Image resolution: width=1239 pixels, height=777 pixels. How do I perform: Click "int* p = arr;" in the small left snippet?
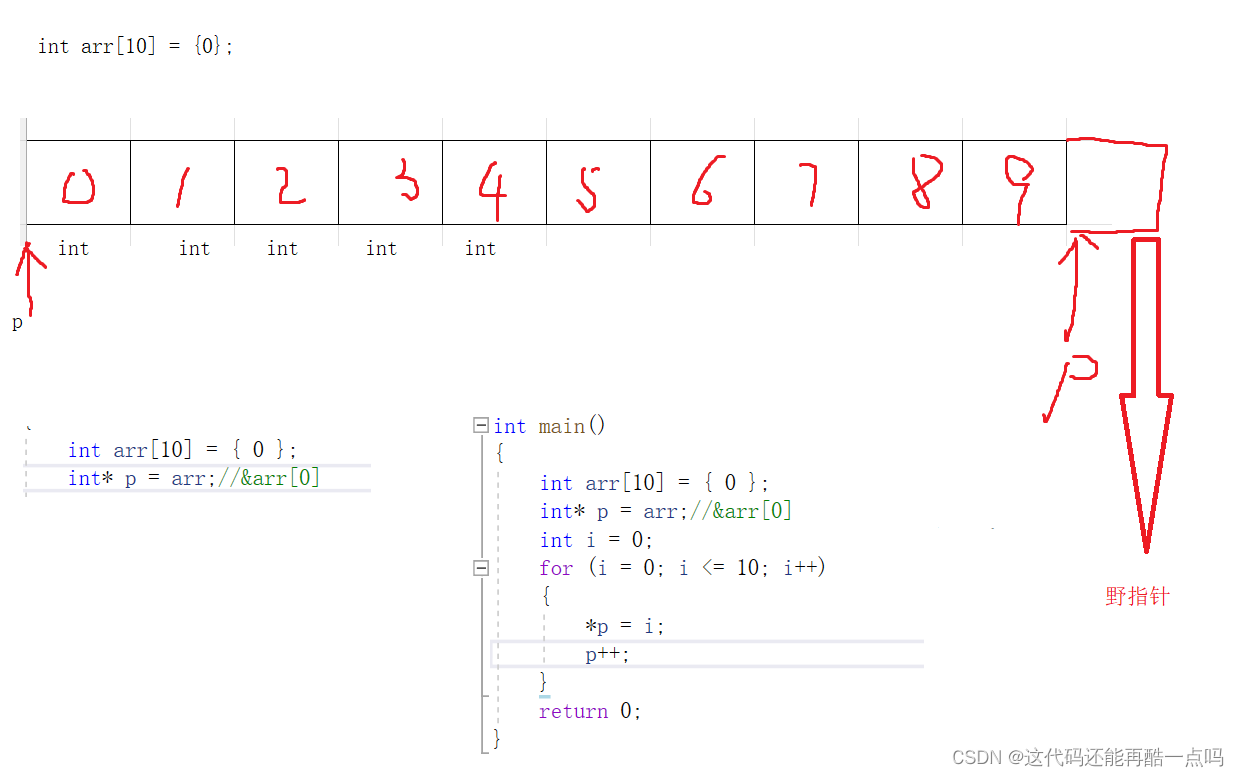click(194, 478)
